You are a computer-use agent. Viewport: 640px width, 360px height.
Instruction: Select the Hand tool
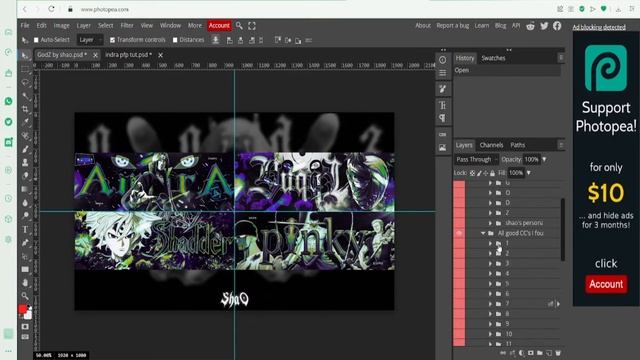point(25,282)
